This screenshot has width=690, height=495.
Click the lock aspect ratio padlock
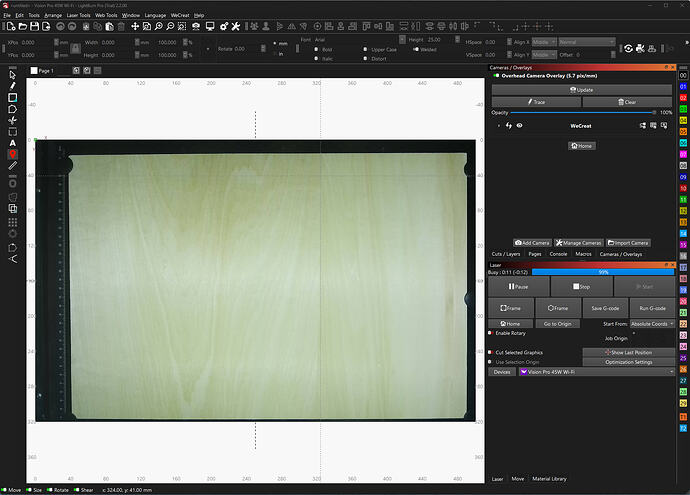(75, 48)
